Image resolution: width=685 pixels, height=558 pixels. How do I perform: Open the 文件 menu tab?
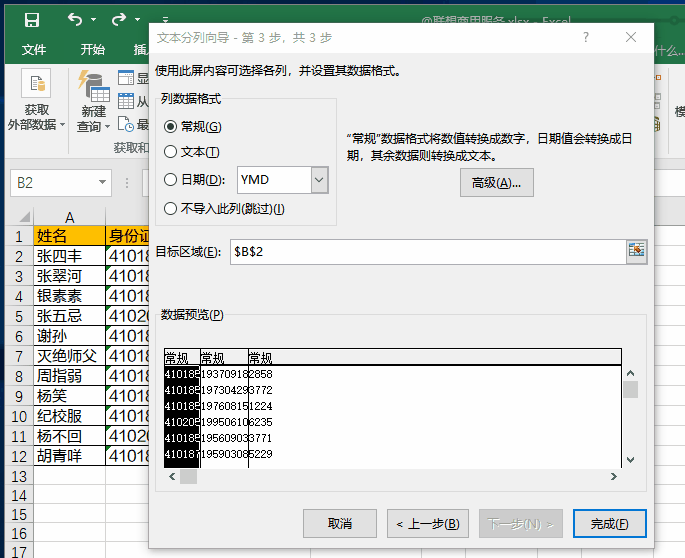34,49
